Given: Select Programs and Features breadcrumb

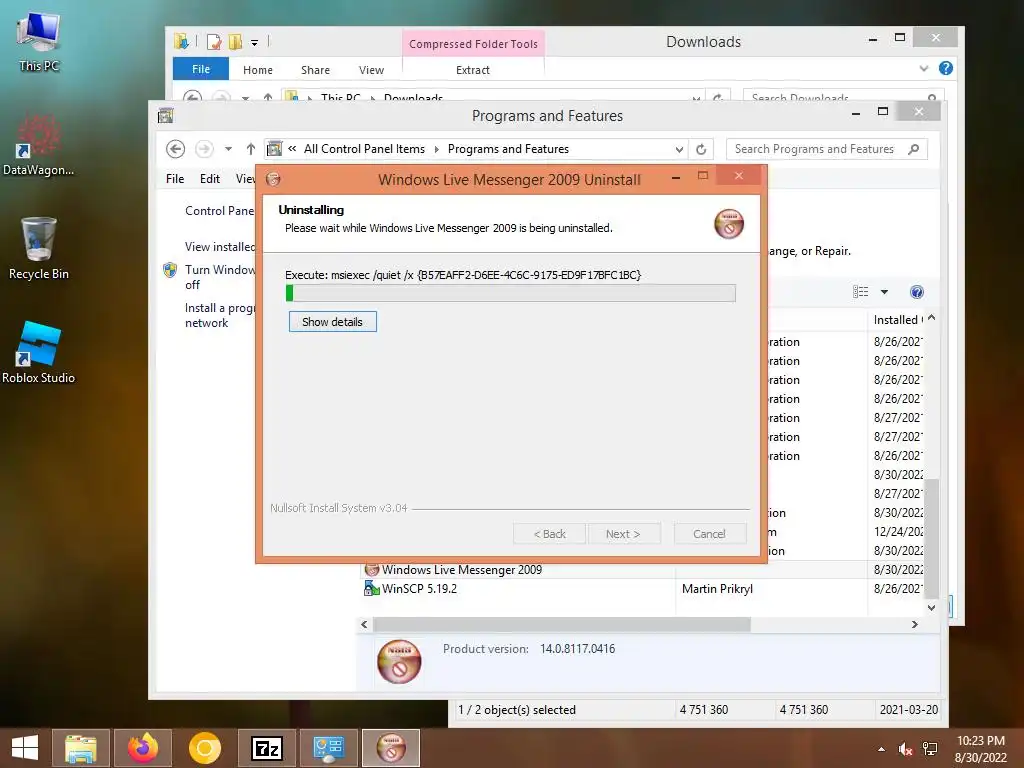Looking at the screenshot, I should (x=508, y=149).
